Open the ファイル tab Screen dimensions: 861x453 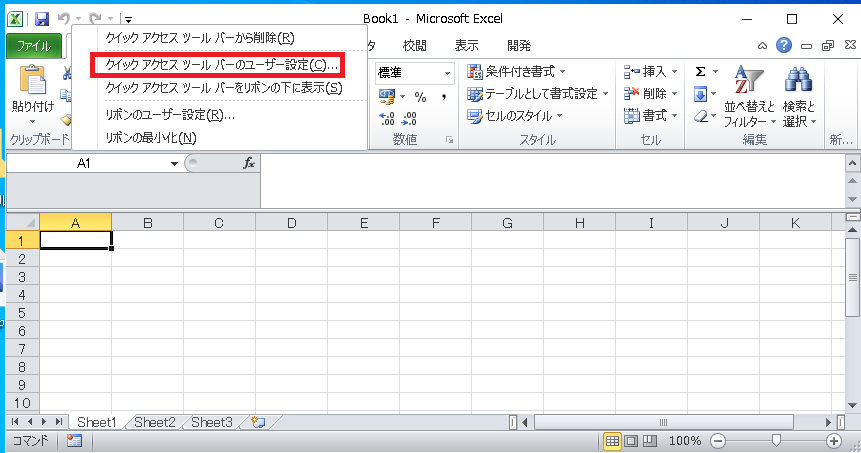coord(33,46)
